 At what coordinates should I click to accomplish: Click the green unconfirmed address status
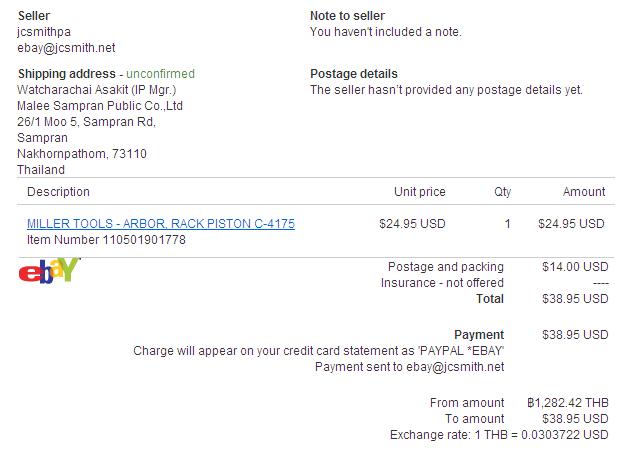(x=160, y=74)
